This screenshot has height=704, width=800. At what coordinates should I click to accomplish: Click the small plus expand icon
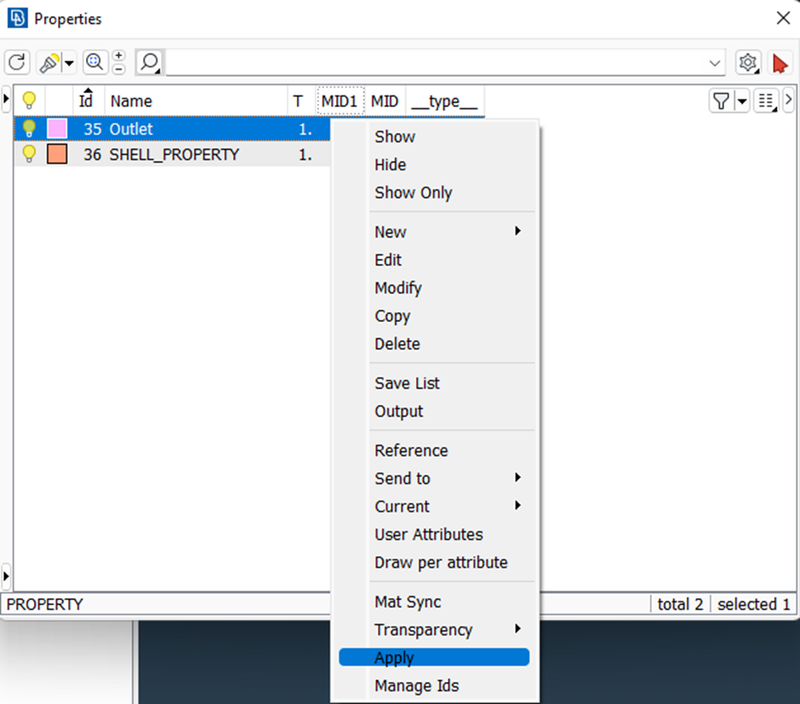(x=119, y=55)
